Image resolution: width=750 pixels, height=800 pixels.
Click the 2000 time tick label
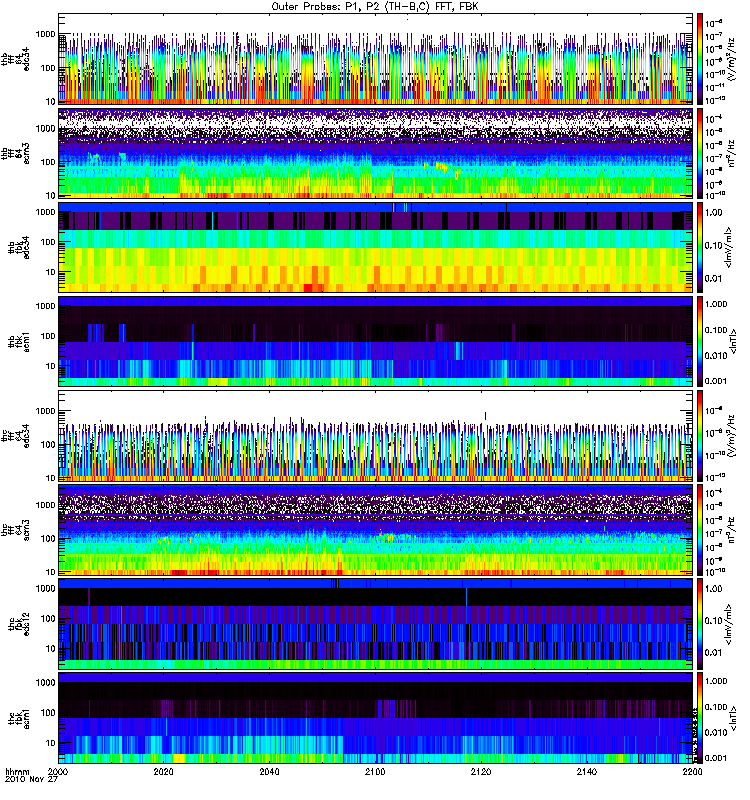[58, 771]
